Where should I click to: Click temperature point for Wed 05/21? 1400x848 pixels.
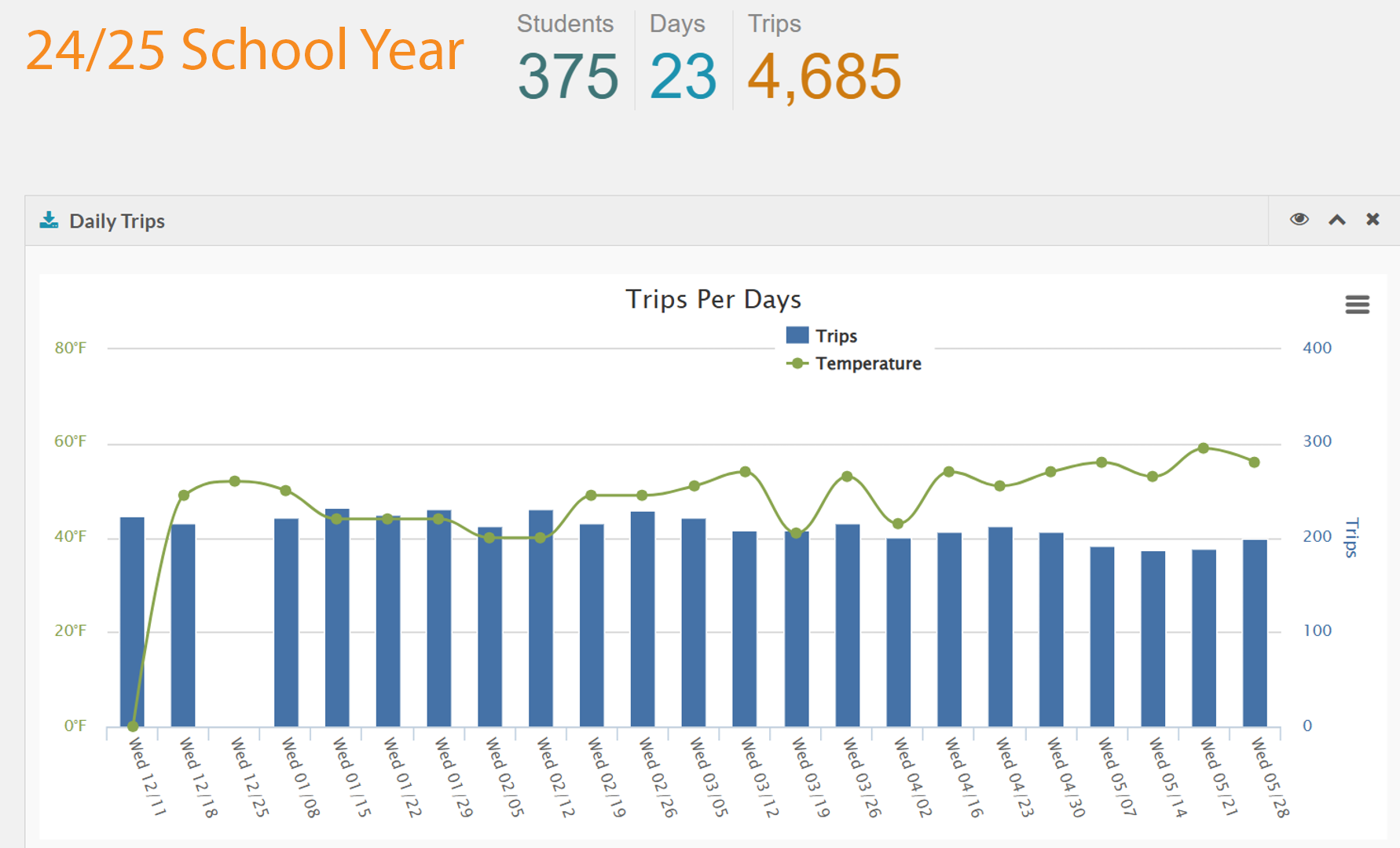point(1204,448)
